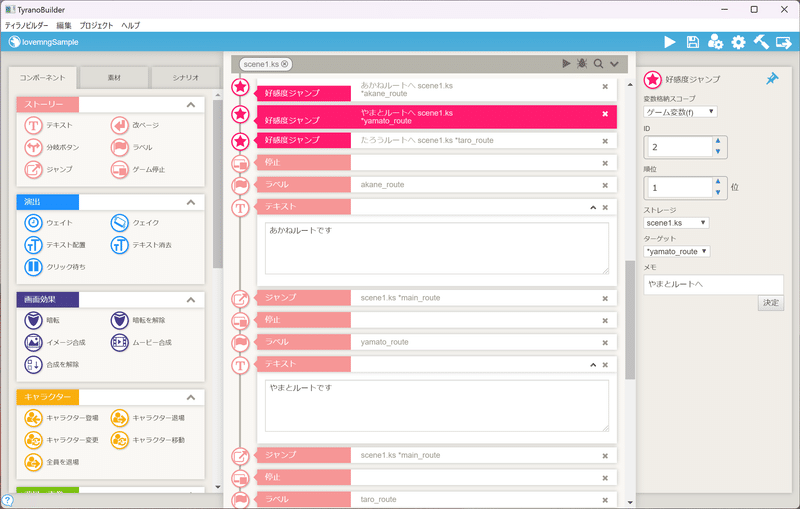This screenshot has width=800, height=509.
Task: Collapse the あかねルートです text block
Action: click(x=593, y=208)
